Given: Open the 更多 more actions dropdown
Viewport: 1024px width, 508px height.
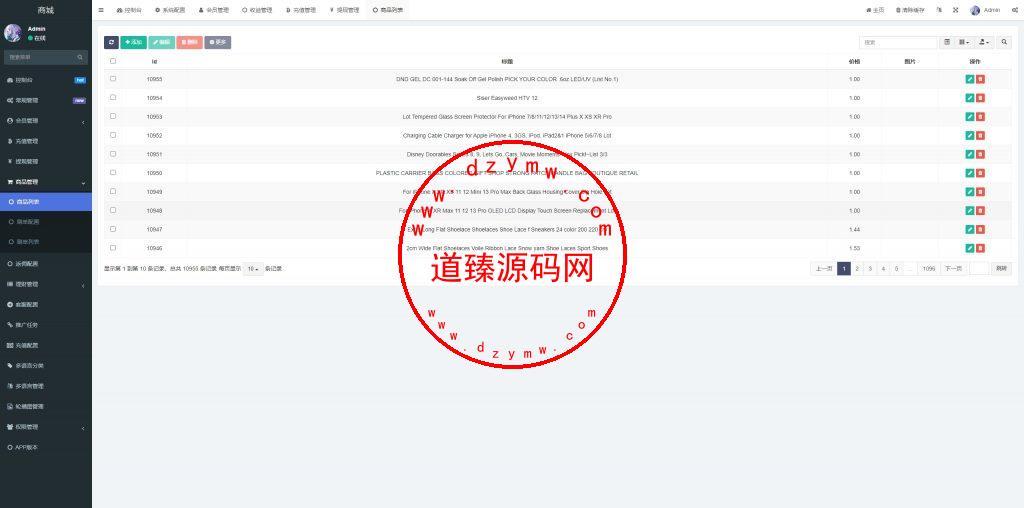Looking at the screenshot, I should tap(217, 42).
